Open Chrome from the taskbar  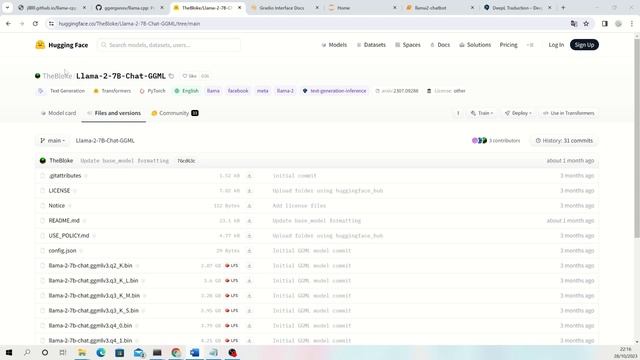pyautogui.click(x=176, y=353)
